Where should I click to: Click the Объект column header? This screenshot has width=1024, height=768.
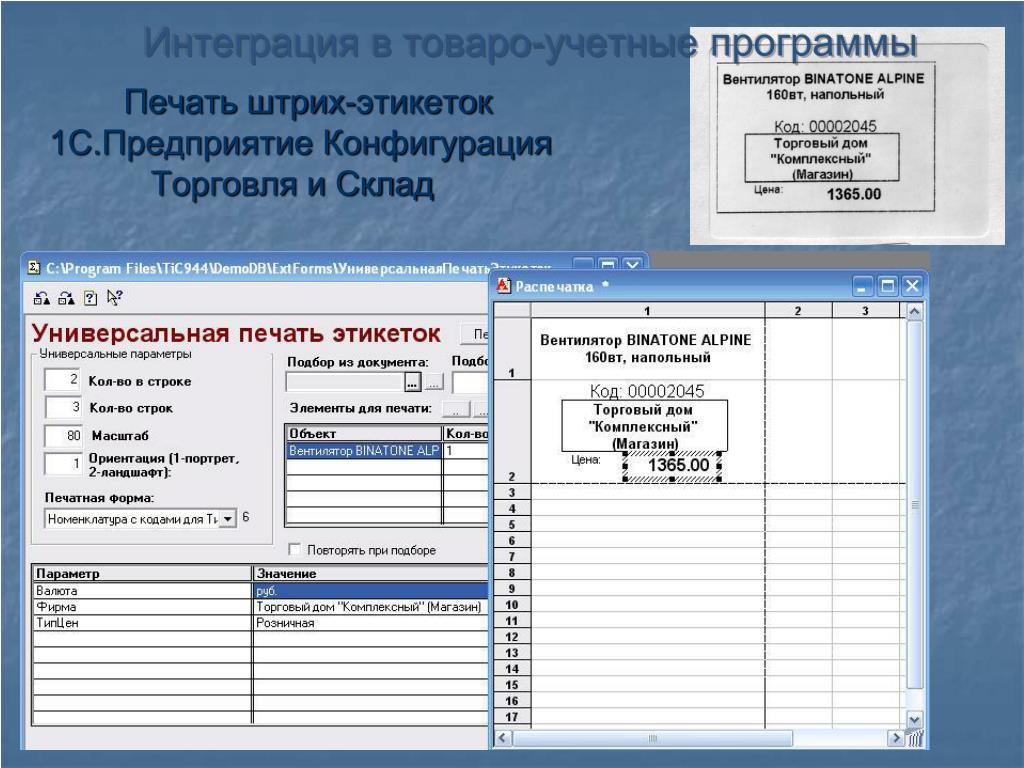(364, 434)
